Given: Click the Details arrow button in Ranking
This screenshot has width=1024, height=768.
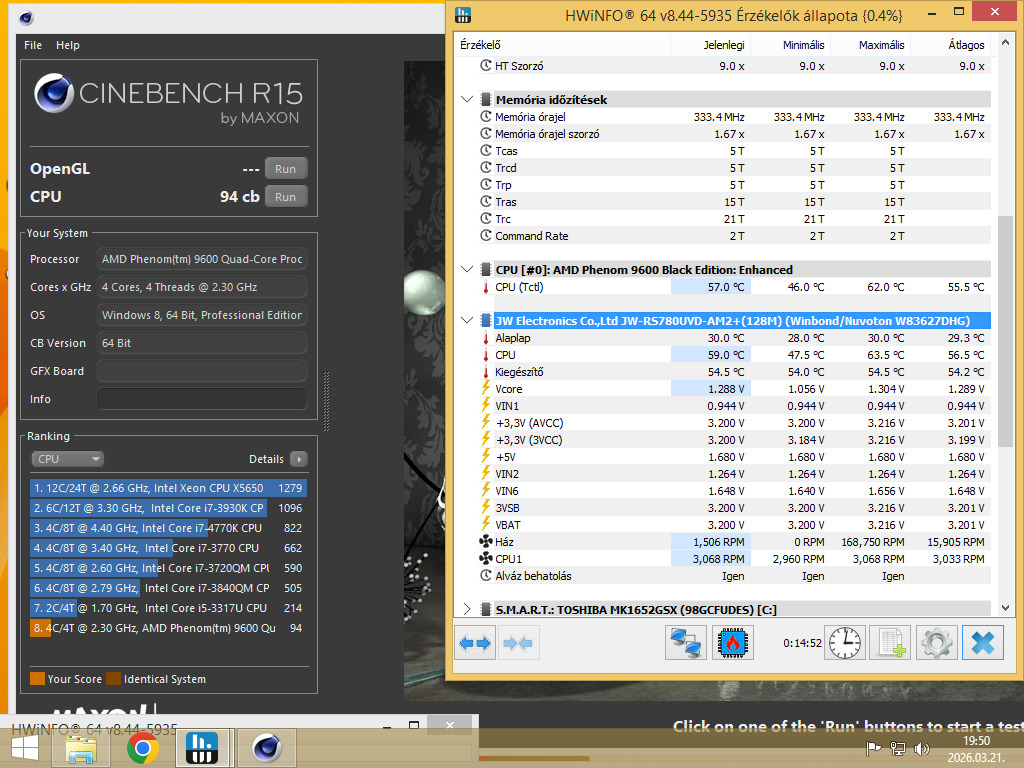Looking at the screenshot, I should click(x=298, y=458).
